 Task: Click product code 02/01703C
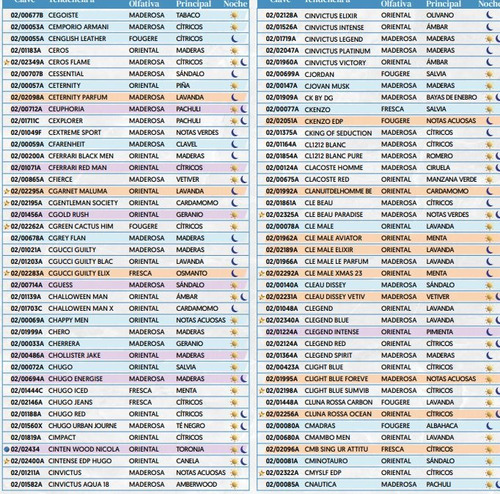27,308
